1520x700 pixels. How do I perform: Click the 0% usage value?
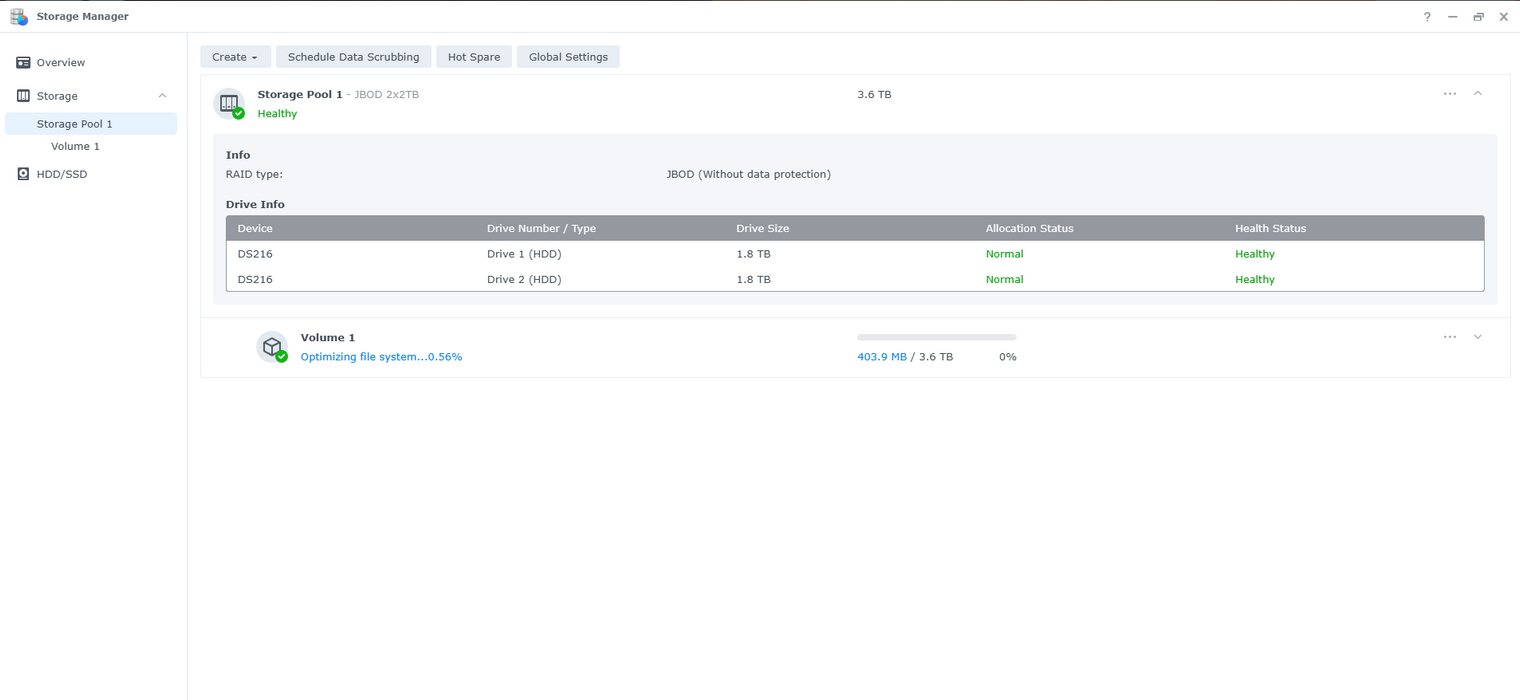click(1008, 357)
